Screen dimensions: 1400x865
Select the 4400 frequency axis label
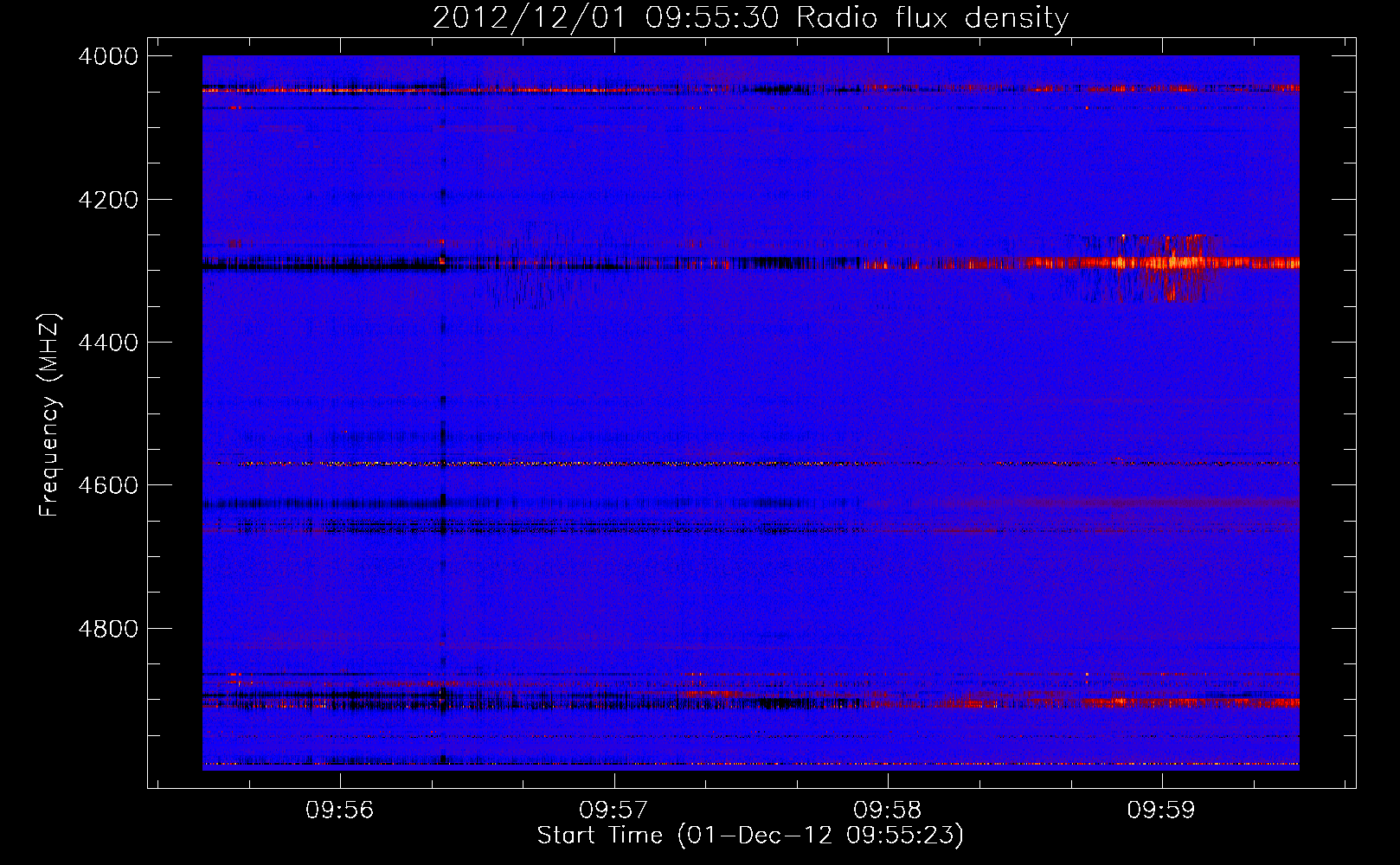point(108,343)
